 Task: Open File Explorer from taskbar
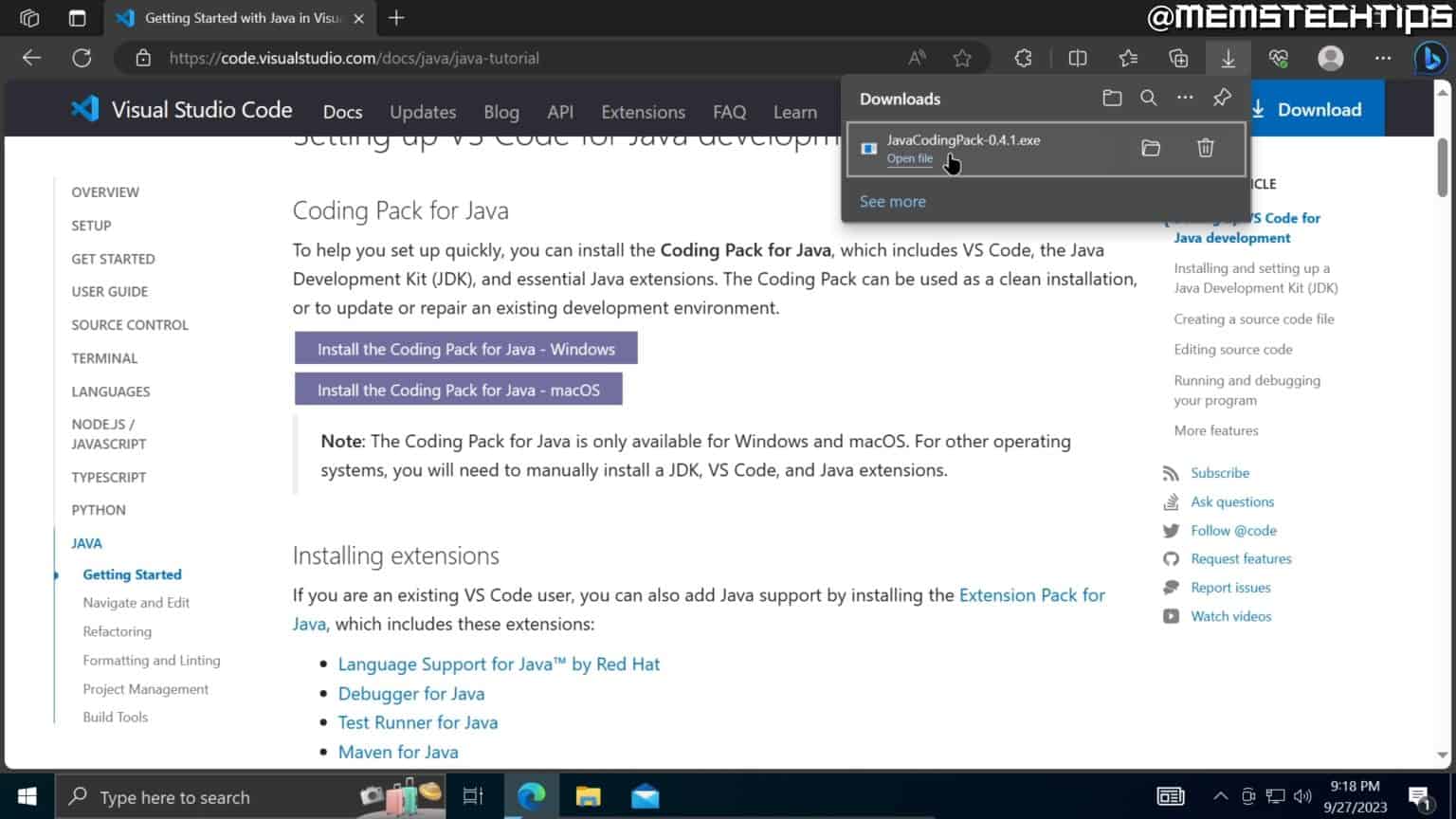tap(588, 797)
